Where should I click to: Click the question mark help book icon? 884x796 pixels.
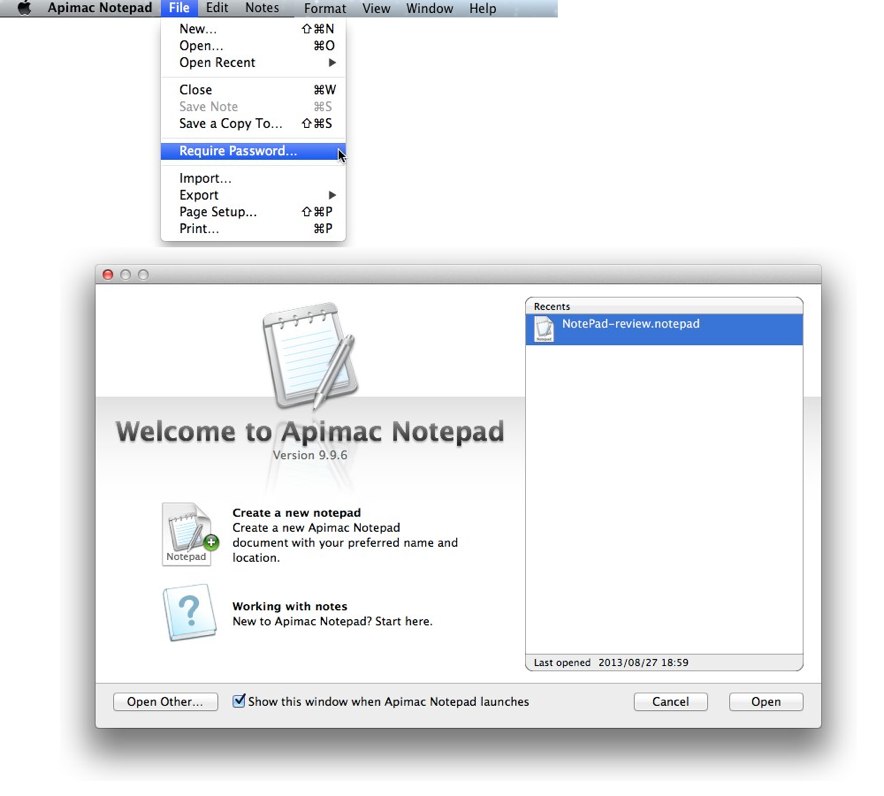[190, 612]
